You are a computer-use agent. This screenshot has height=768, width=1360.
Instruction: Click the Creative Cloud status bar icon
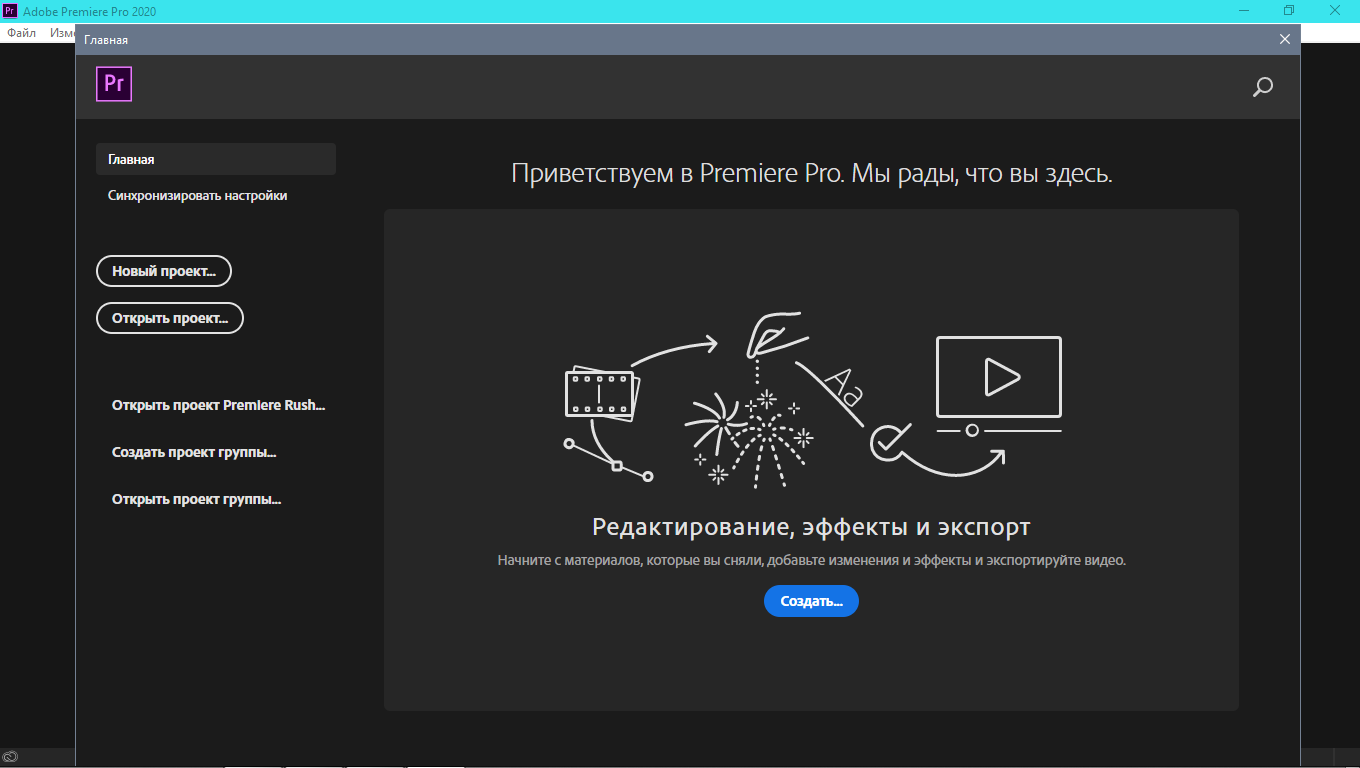coord(10,758)
